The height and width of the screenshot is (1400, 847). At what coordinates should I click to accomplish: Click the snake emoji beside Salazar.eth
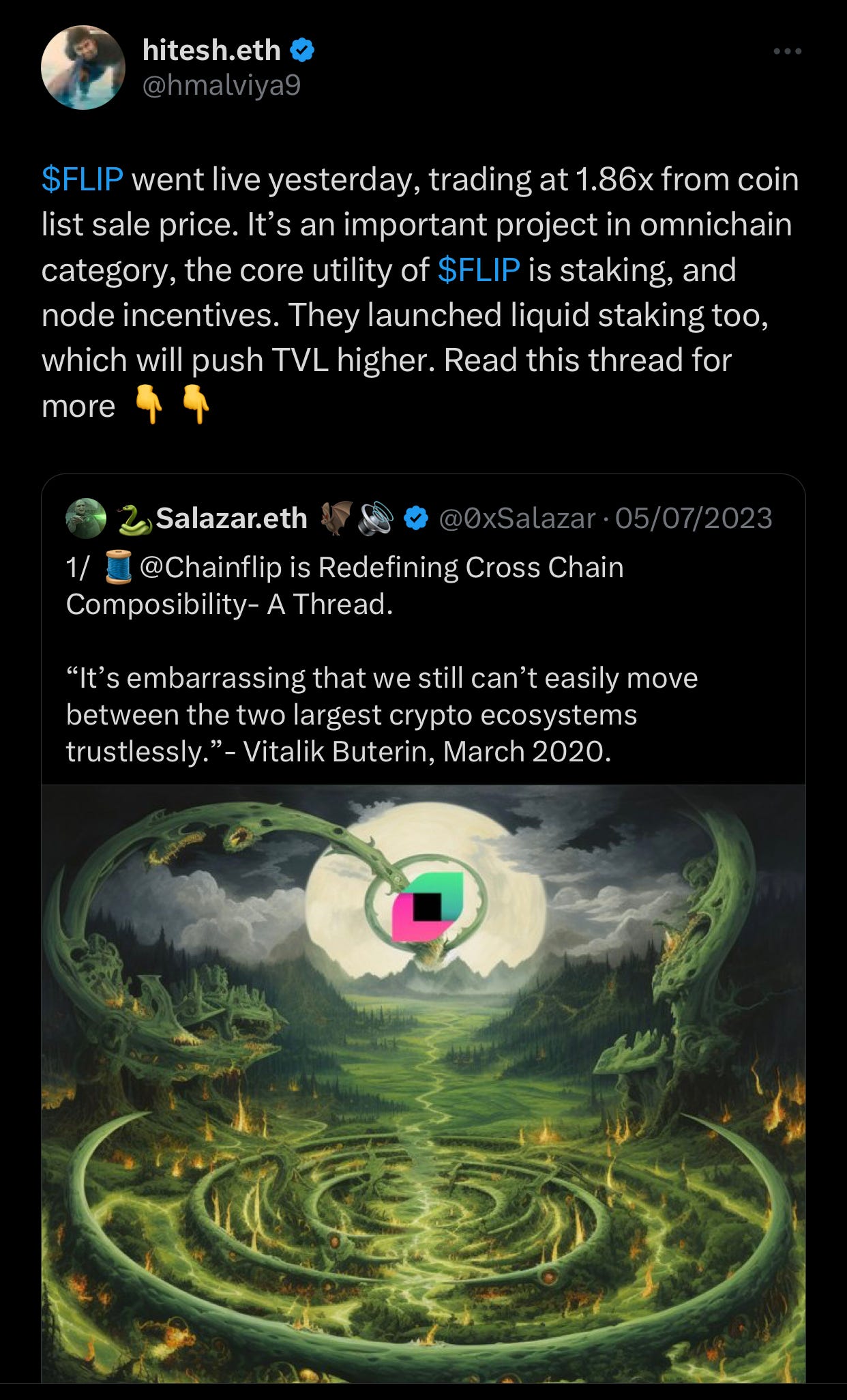coord(134,519)
